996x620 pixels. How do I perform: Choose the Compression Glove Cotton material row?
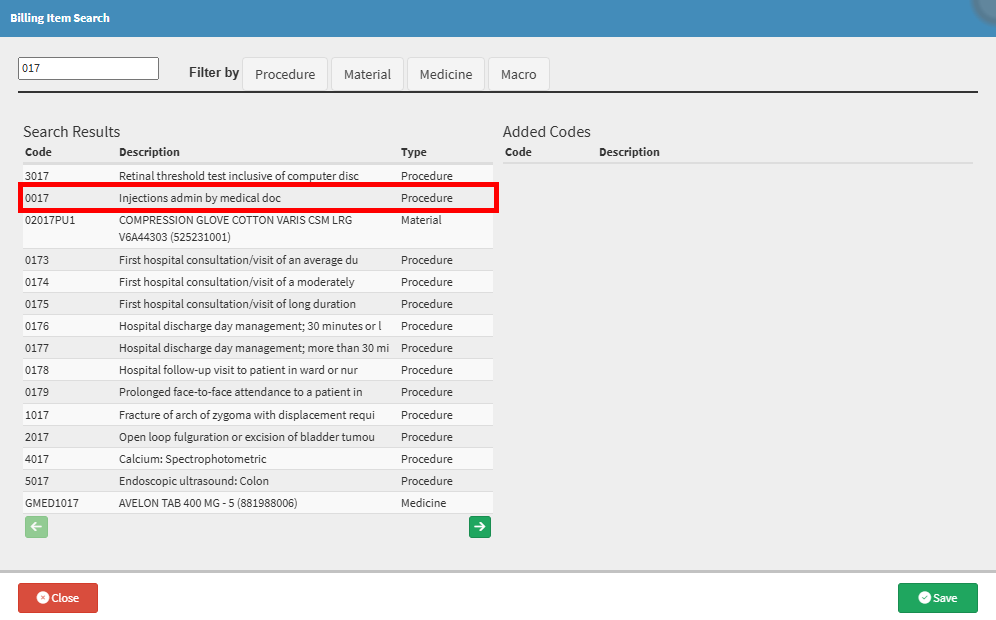coord(258,228)
